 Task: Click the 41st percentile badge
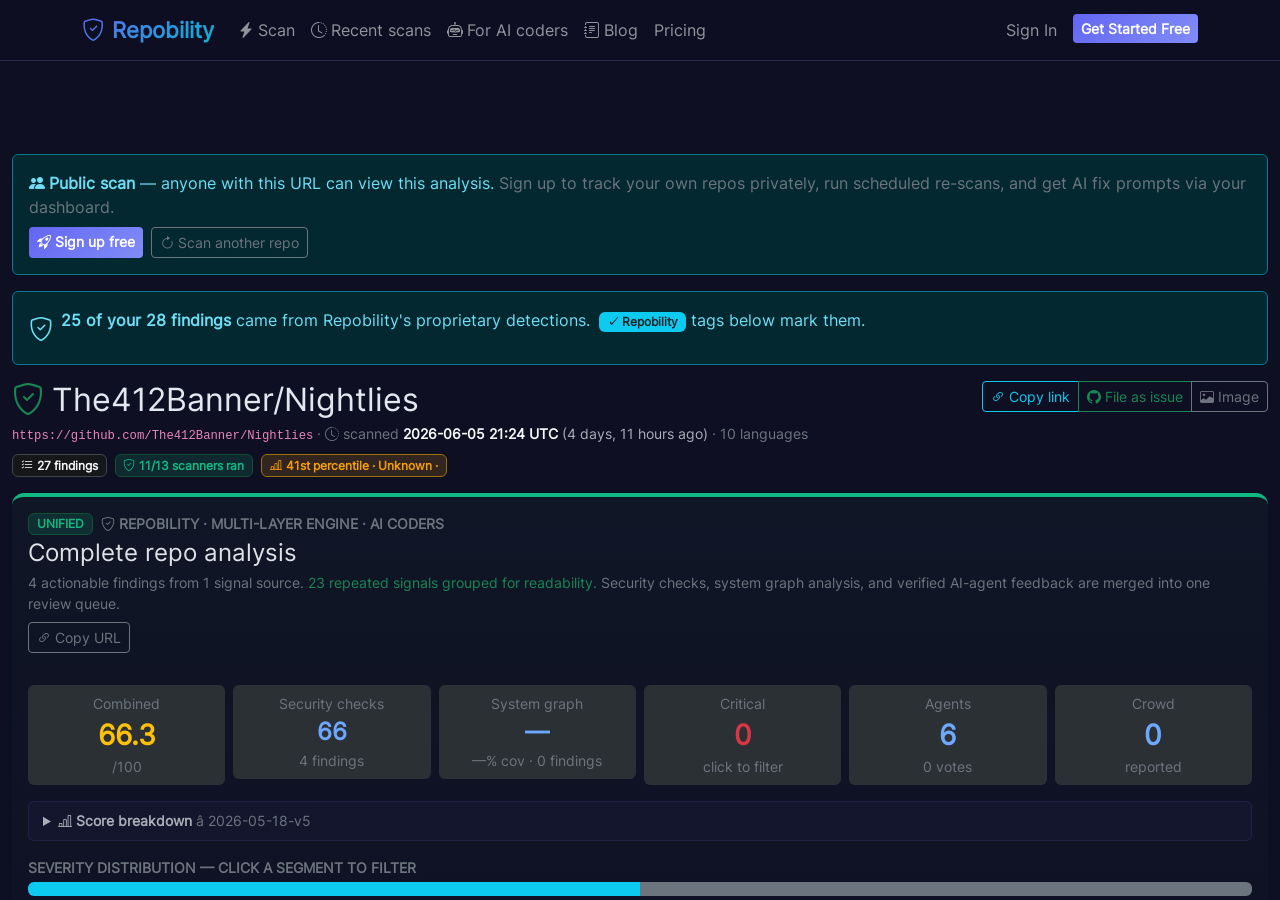coord(354,465)
